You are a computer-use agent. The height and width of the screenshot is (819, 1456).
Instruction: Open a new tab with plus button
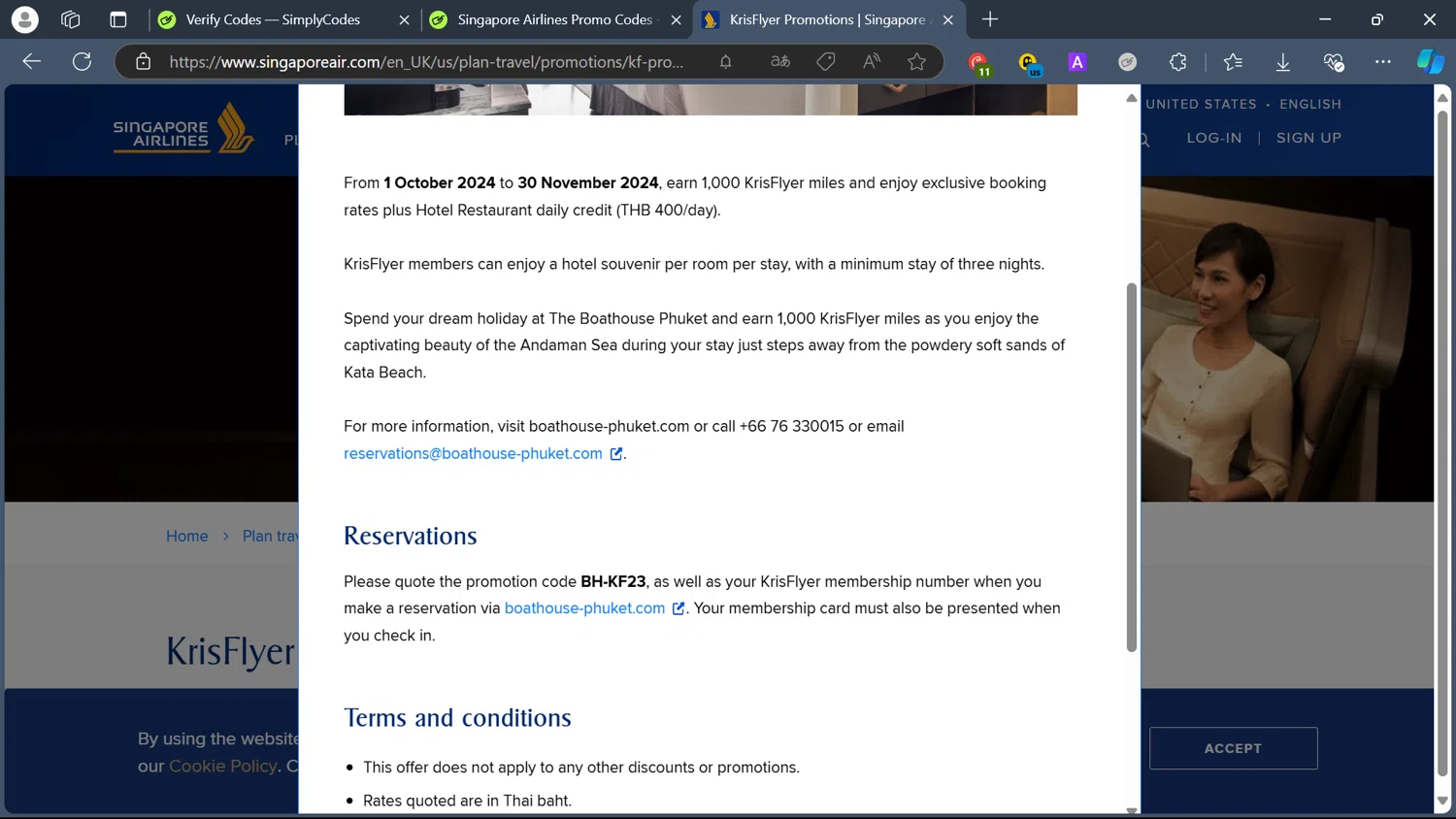(990, 19)
